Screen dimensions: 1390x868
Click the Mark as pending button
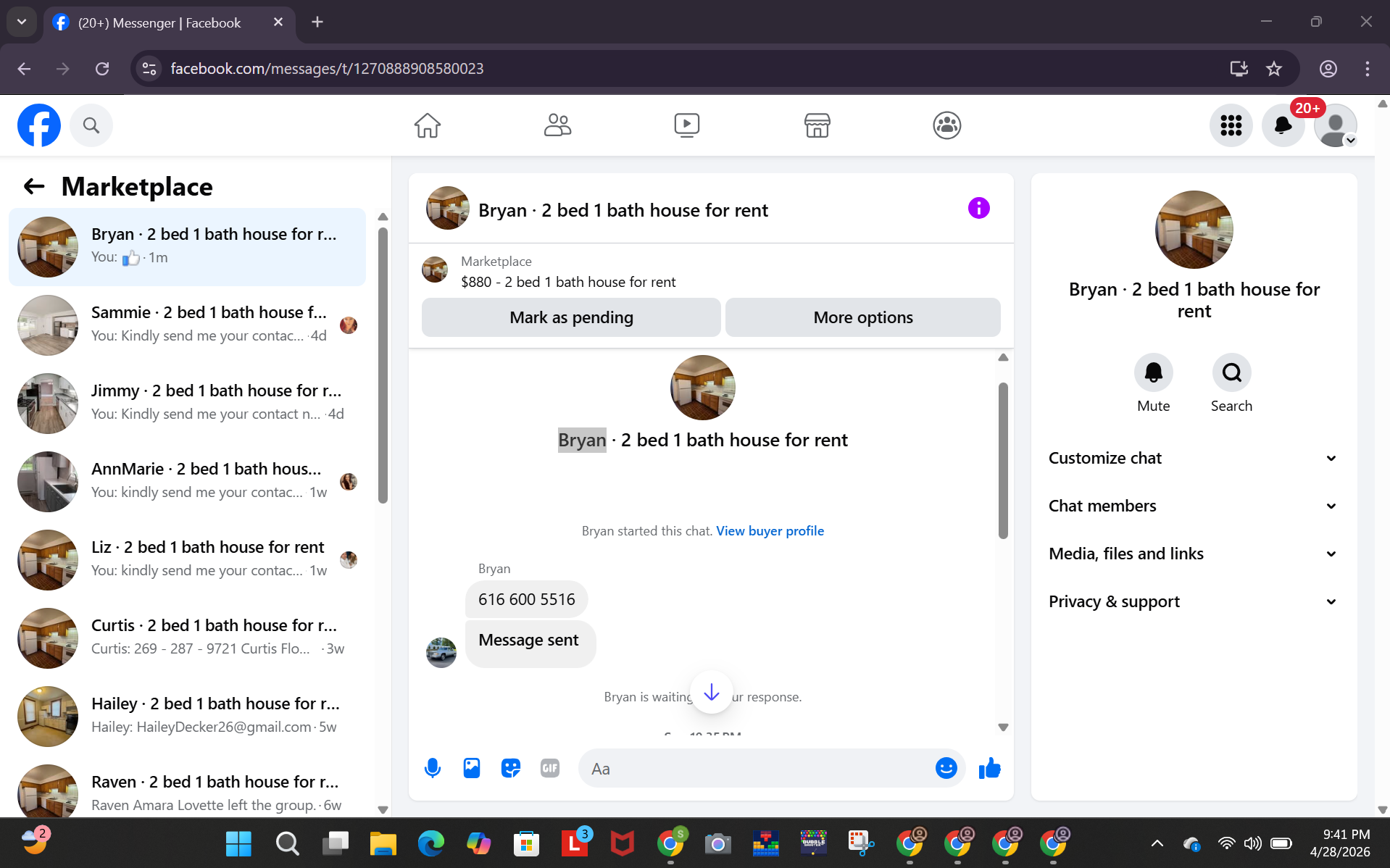571,317
